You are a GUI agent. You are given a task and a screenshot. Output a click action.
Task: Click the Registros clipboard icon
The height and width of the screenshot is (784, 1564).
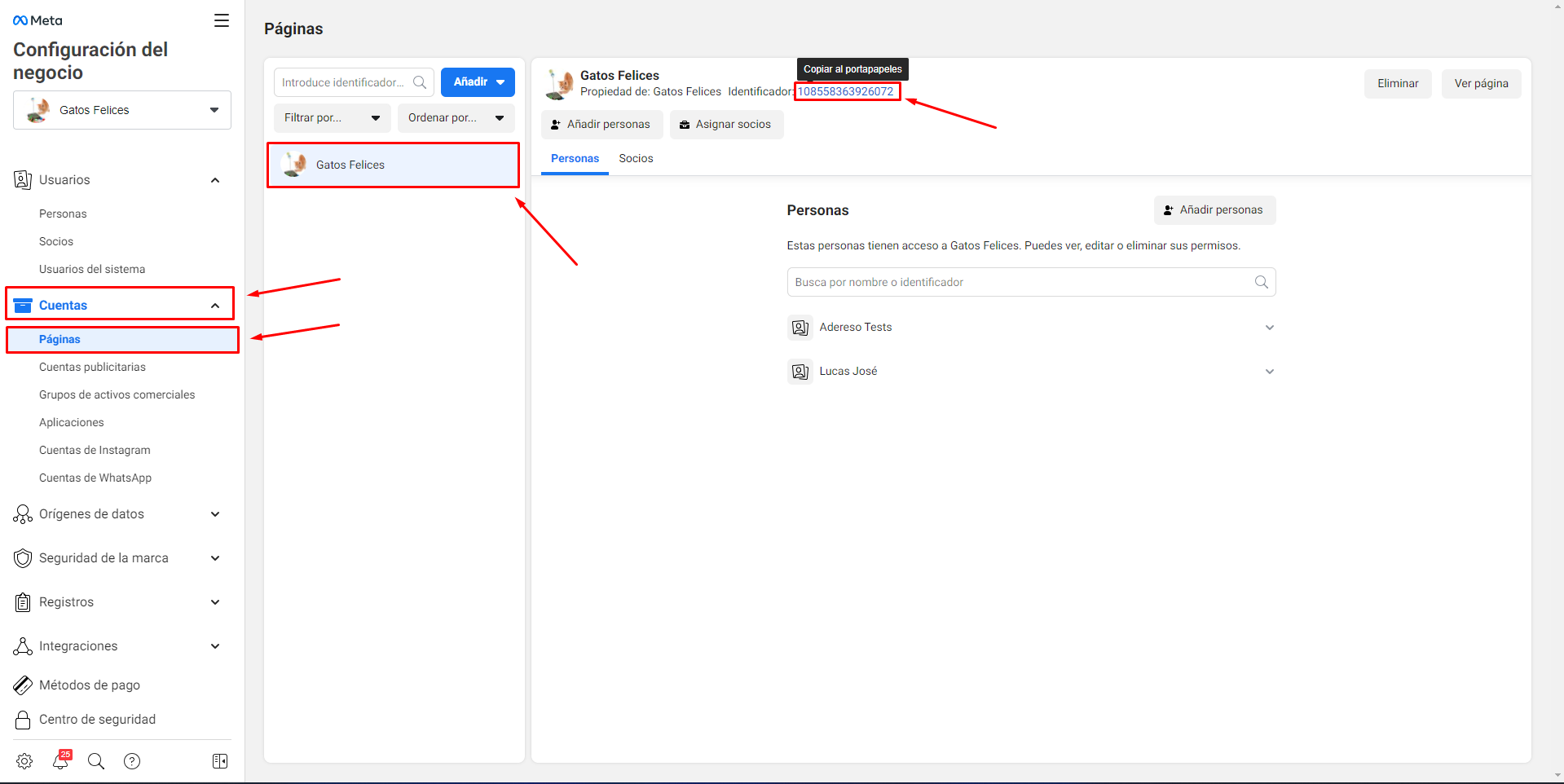click(x=23, y=602)
